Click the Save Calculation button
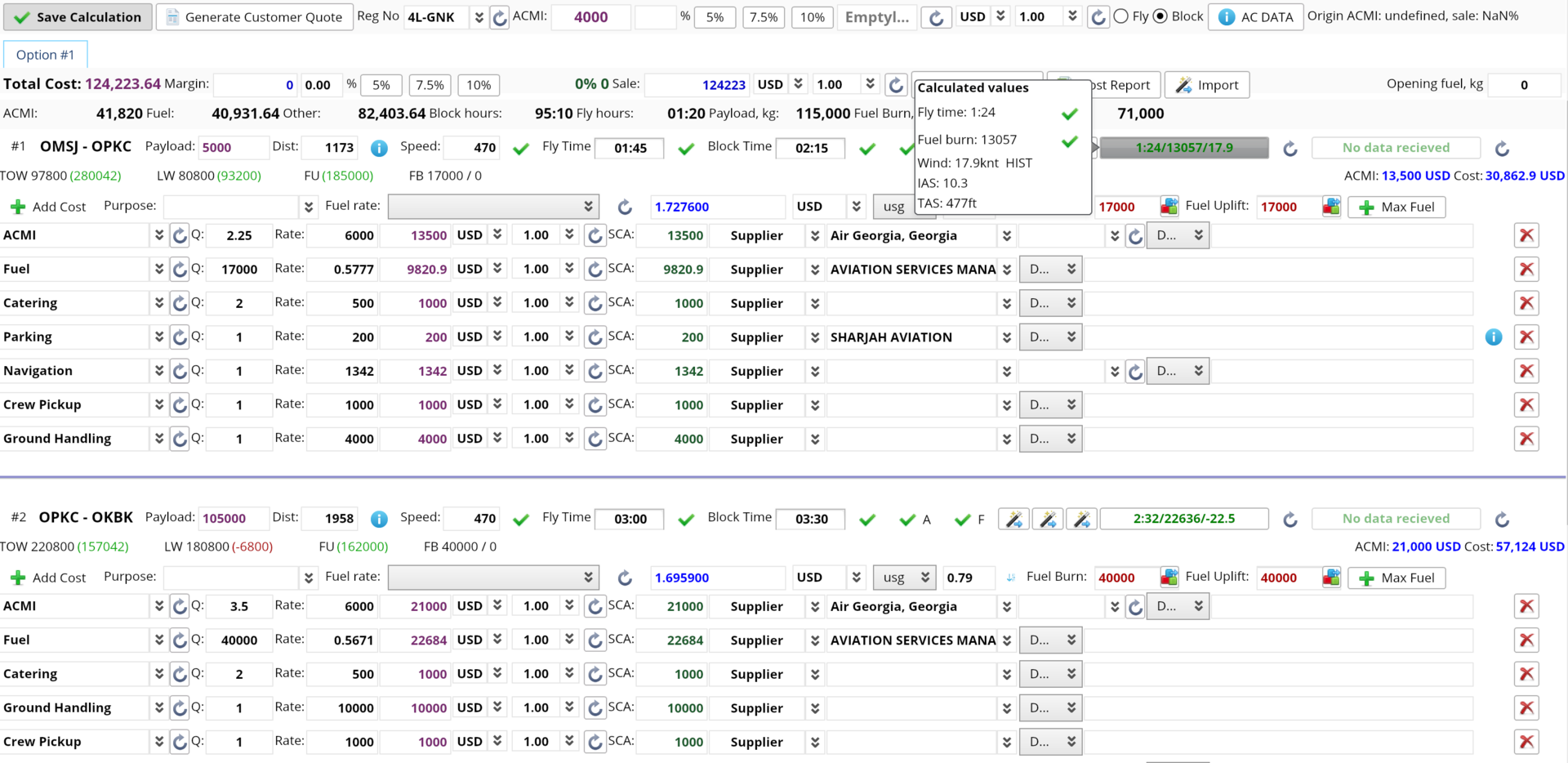1568x763 pixels. click(x=78, y=16)
